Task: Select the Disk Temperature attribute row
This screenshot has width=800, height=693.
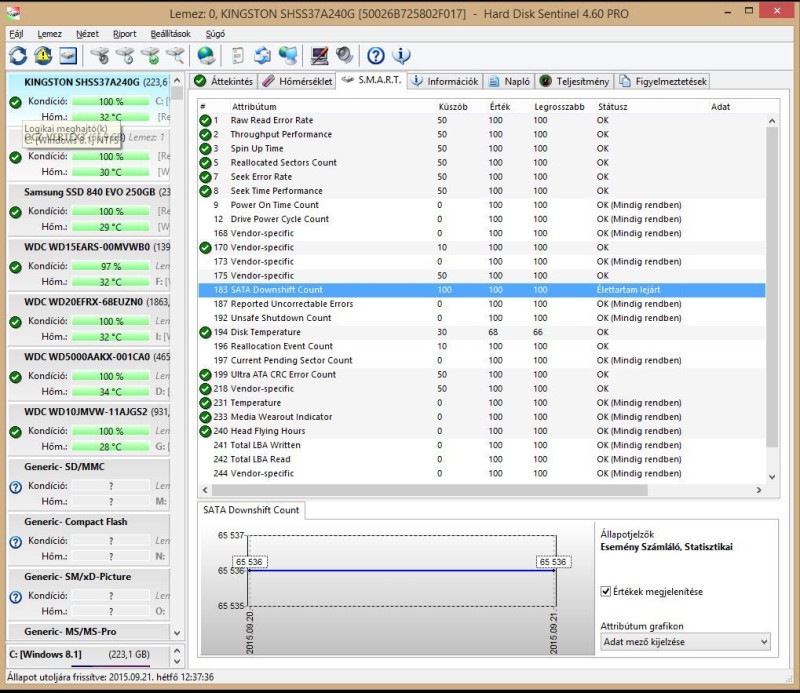Action: [265, 332]
